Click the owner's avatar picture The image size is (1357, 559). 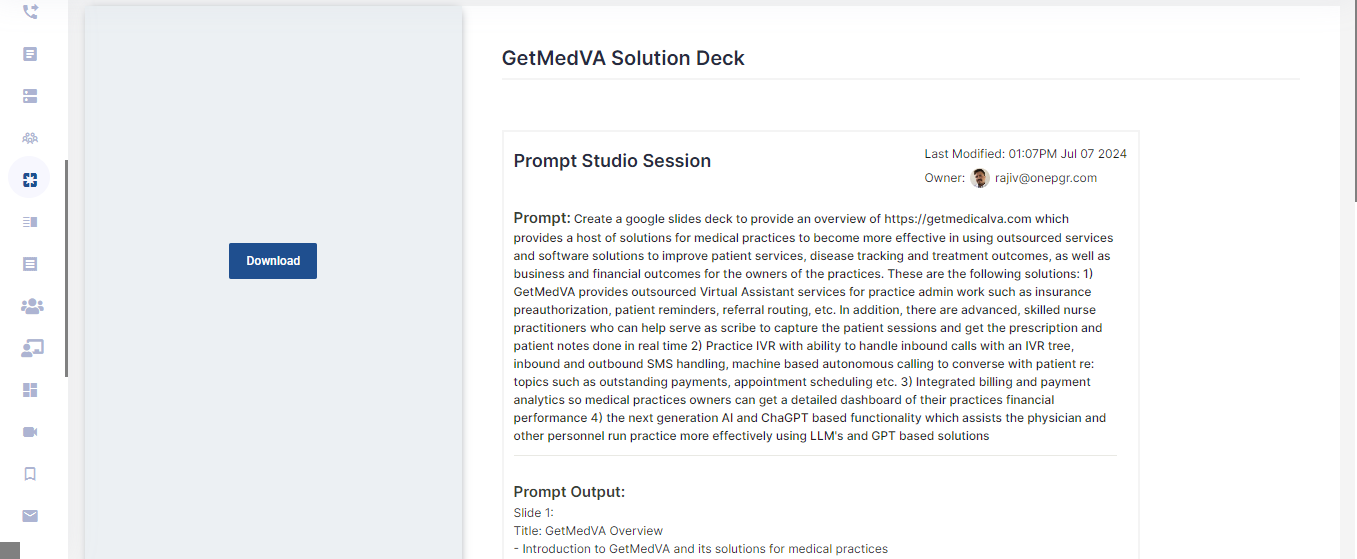pyautogui.click(x=980, y=178)
